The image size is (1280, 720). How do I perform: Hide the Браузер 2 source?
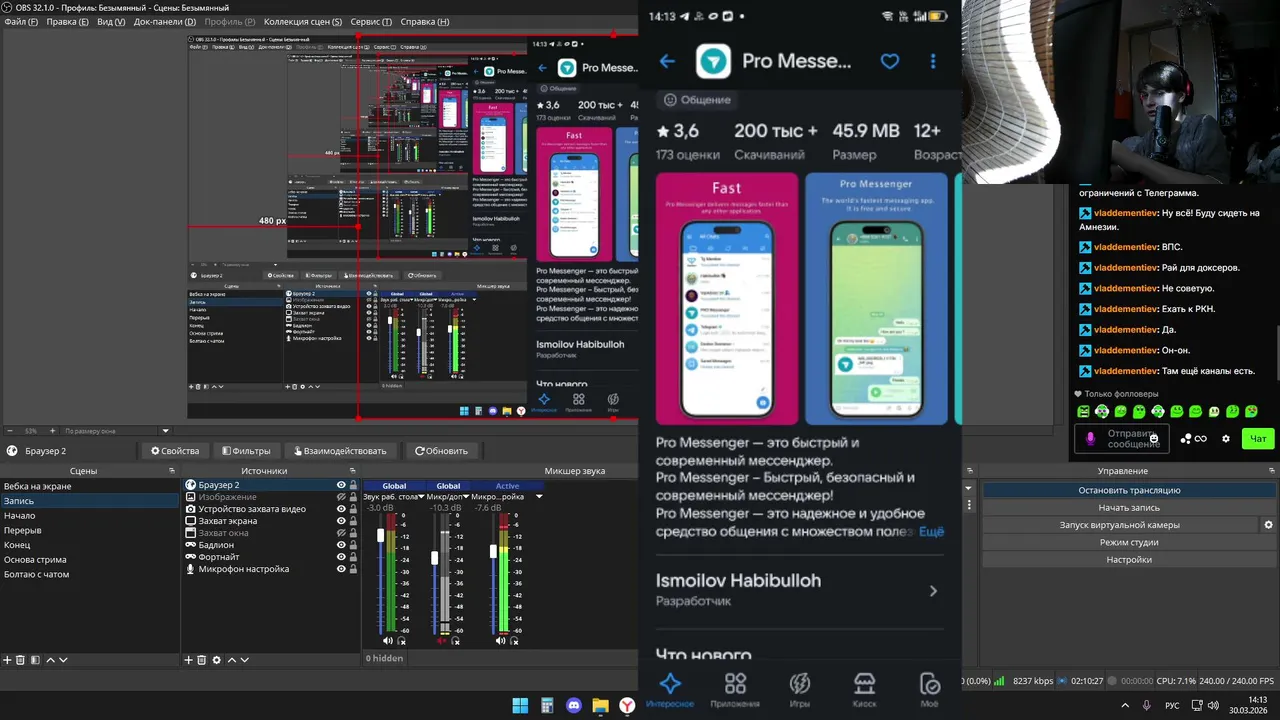tap(341, 485)
